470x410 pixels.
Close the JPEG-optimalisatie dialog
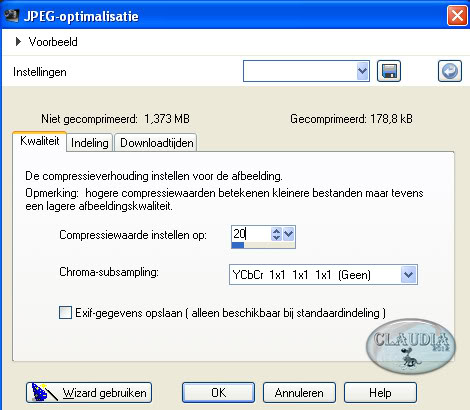tap(457, 16)
